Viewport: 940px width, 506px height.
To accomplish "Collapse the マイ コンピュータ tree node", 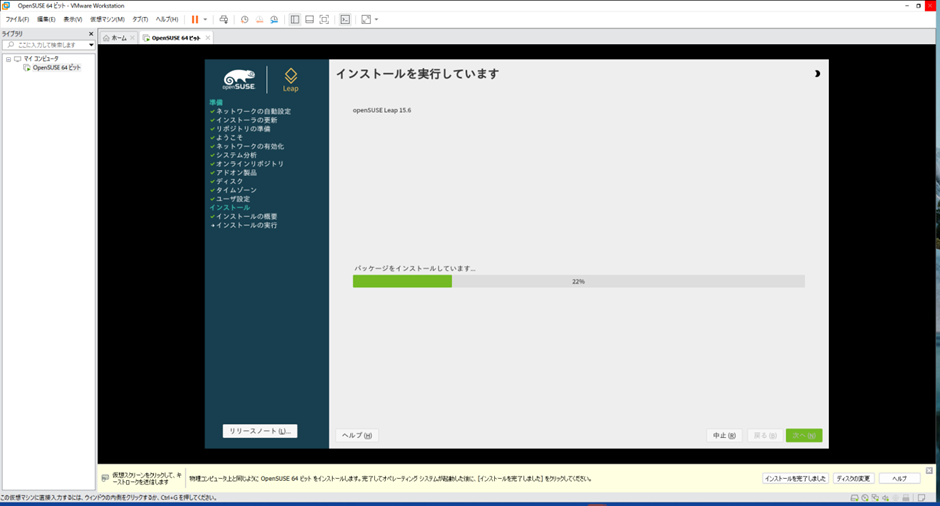I will point(8,59).
